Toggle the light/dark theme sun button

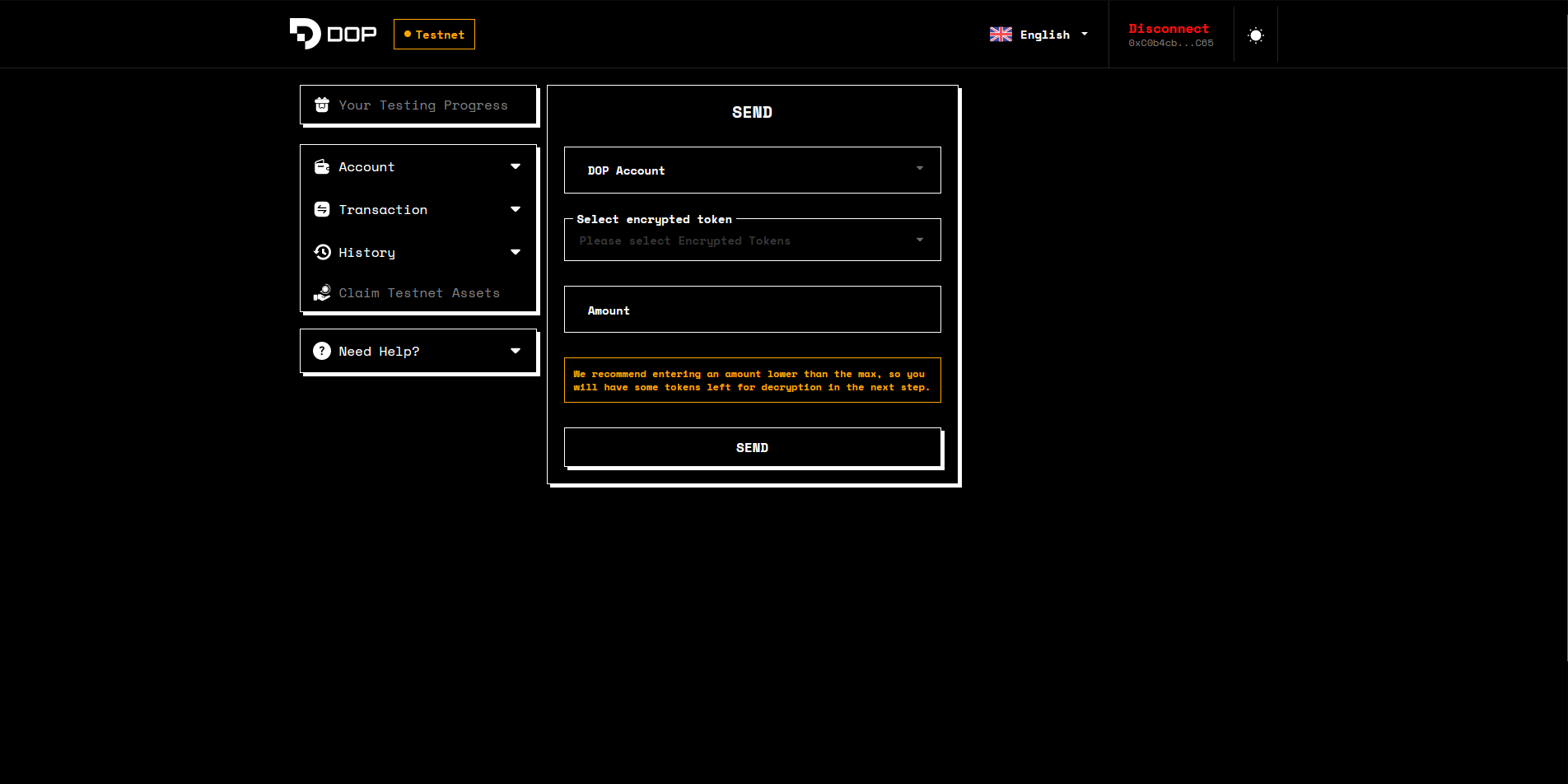tap(1255, 35)
